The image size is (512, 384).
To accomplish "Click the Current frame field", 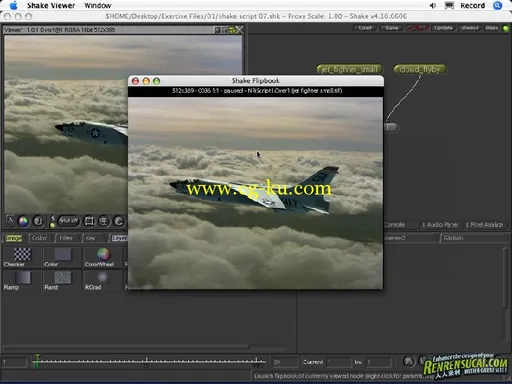I will pyautogui.click(x=339, y=362).
